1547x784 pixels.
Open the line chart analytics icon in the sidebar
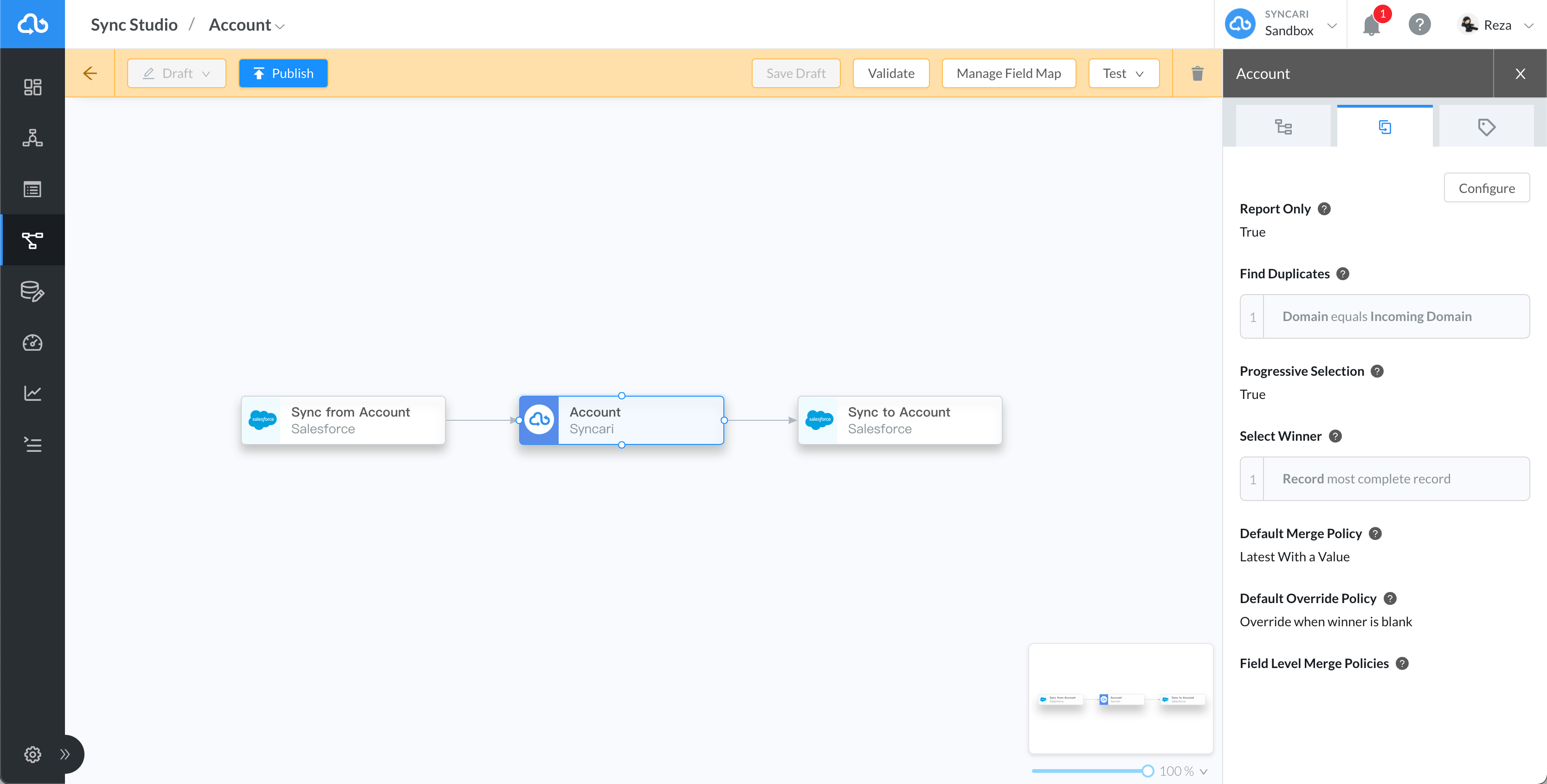point(32,393)
